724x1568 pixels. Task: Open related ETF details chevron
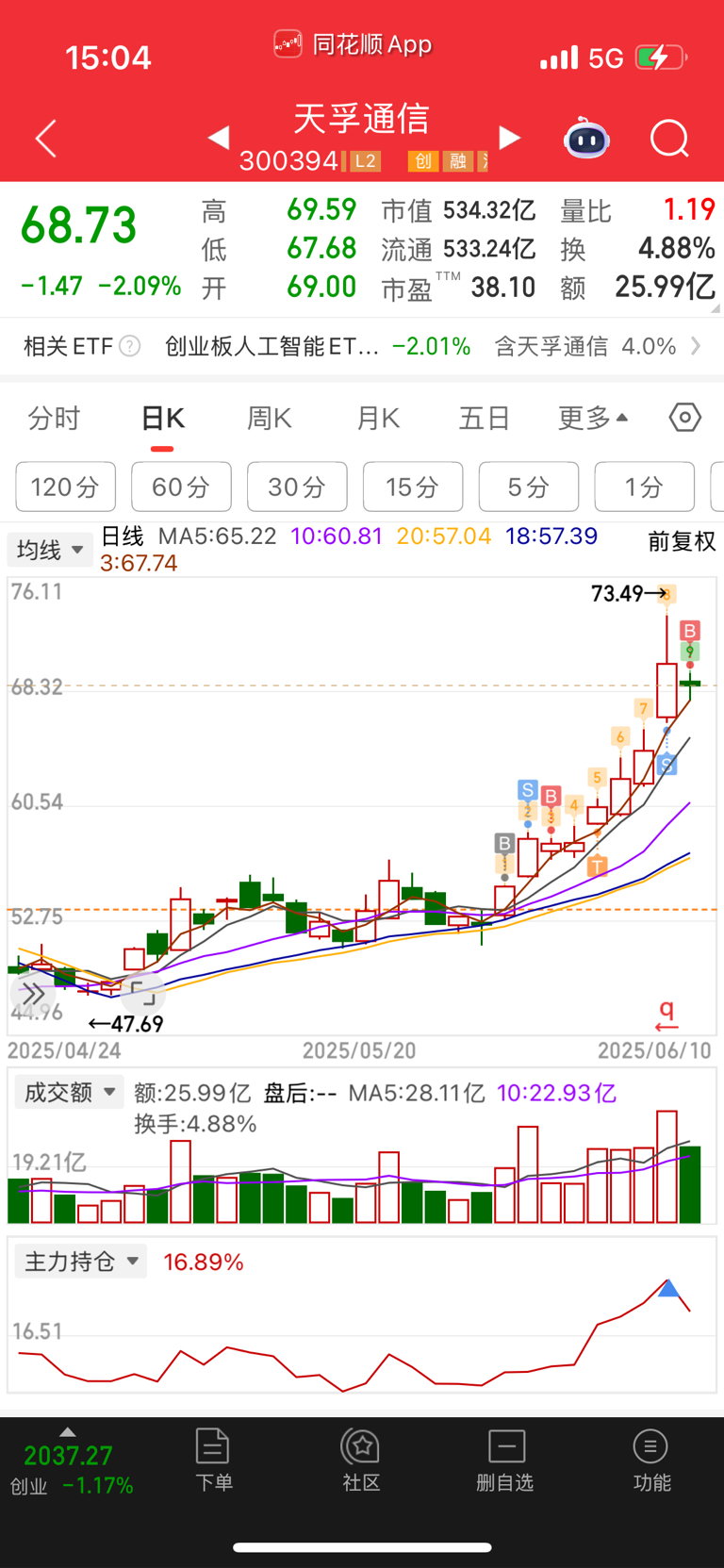pos(696,346)
